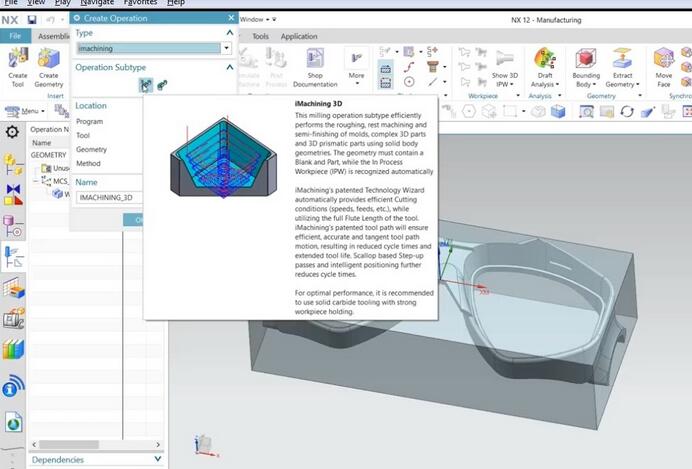This screenshot has width=692, height=469.
Task: Click the Method label under Location
Action: click(88, 163)
